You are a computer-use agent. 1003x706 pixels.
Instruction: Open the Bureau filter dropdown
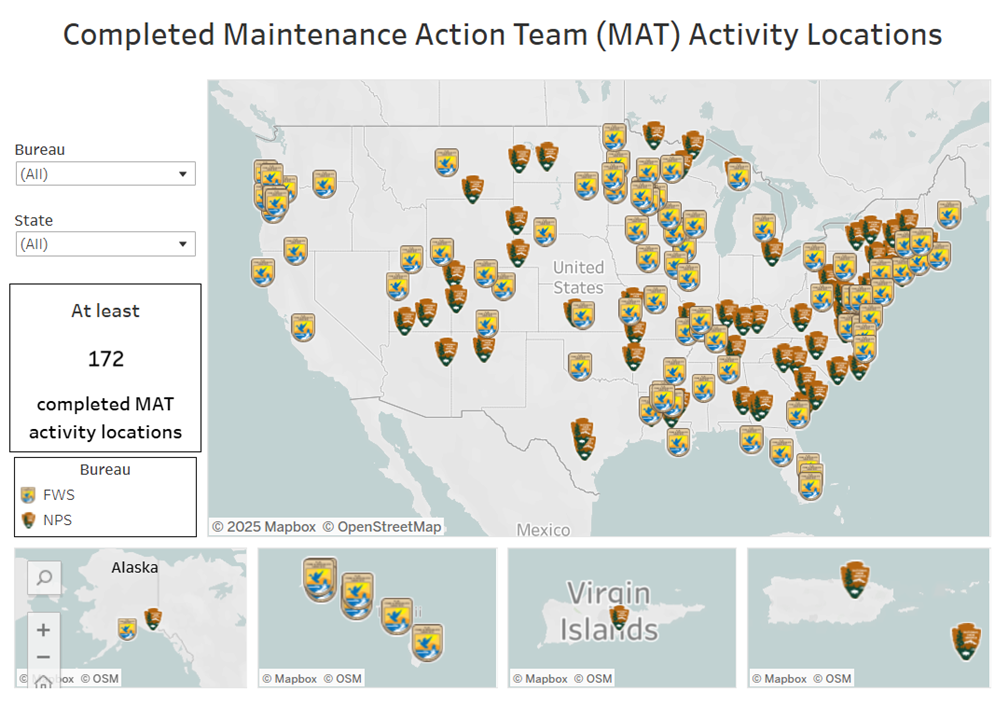[x=106, y=174]
